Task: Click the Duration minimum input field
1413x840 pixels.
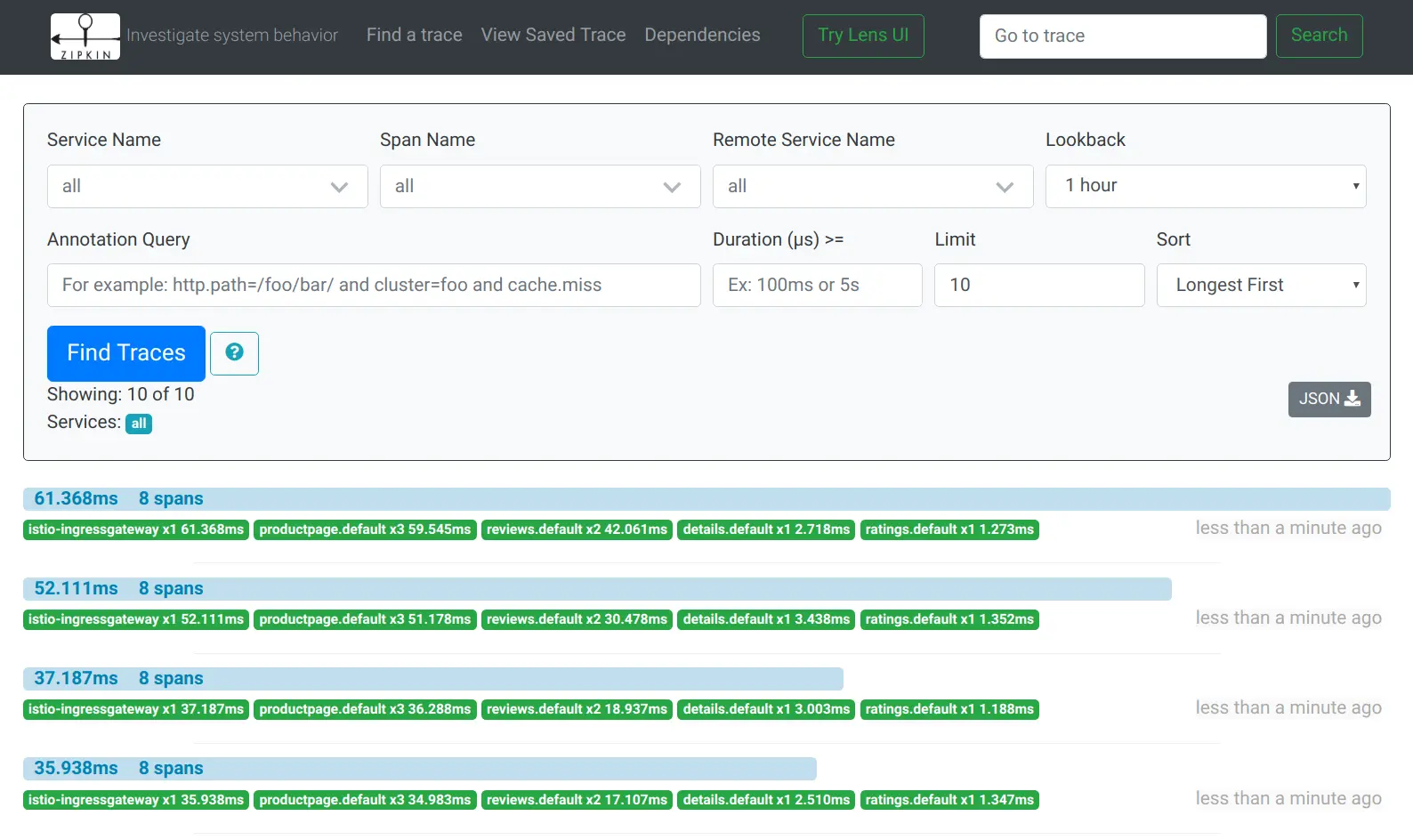Action: 817,286
